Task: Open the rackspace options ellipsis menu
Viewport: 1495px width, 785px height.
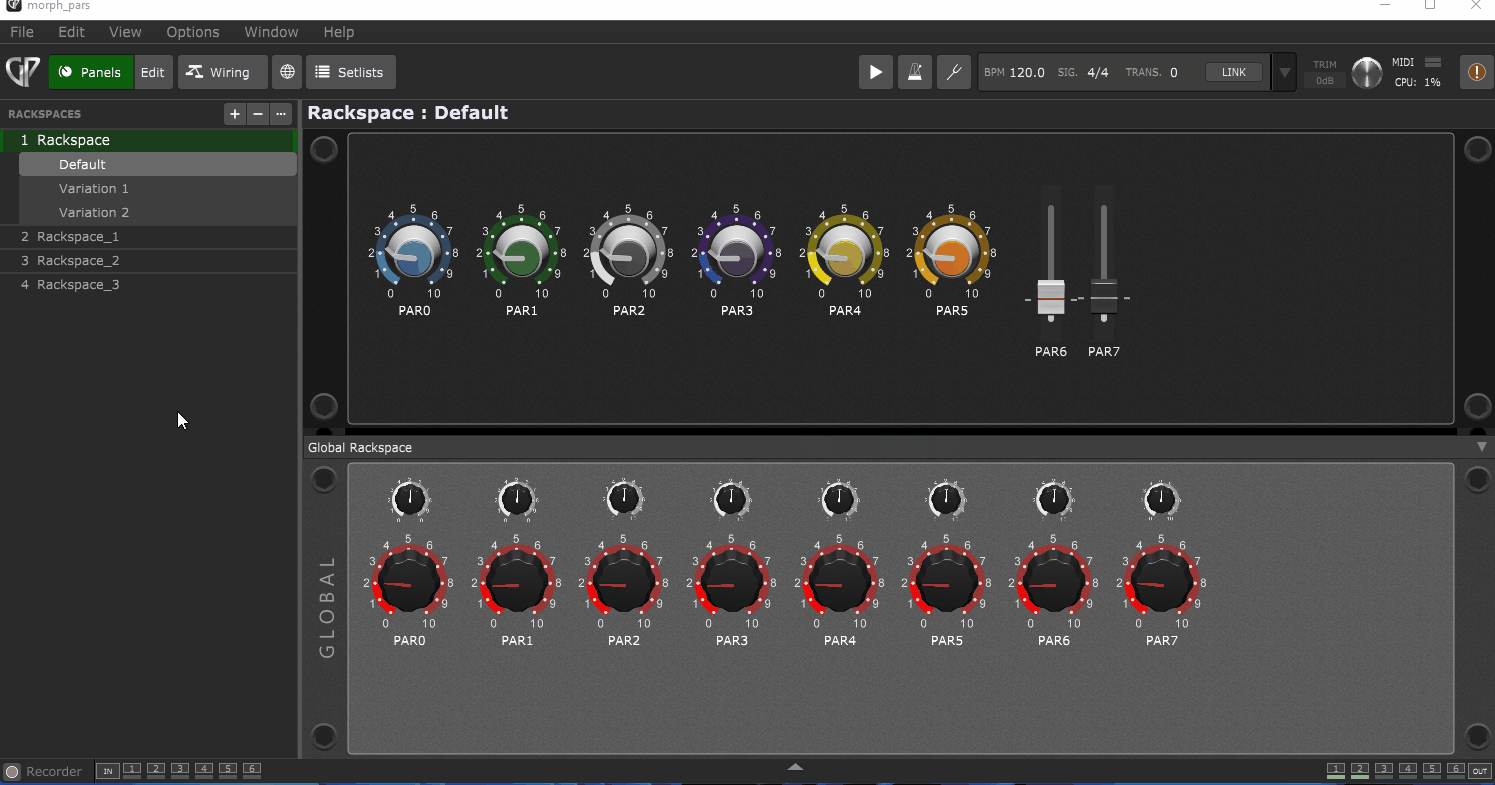Action: point(281,114)
